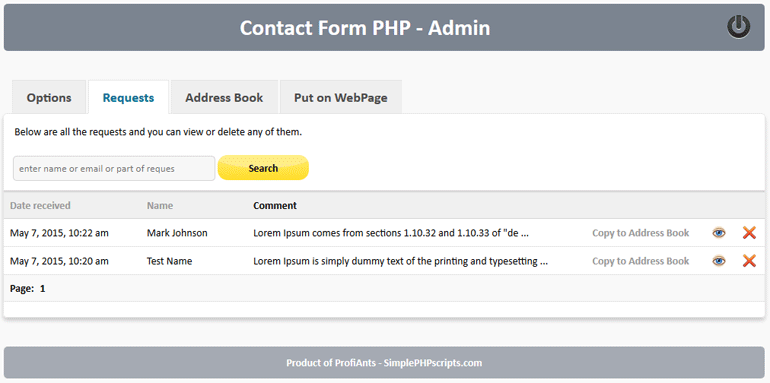
Task: Delete Mark Johnson's request with red X
Action: pyautogui.click(x=749, y=233)
